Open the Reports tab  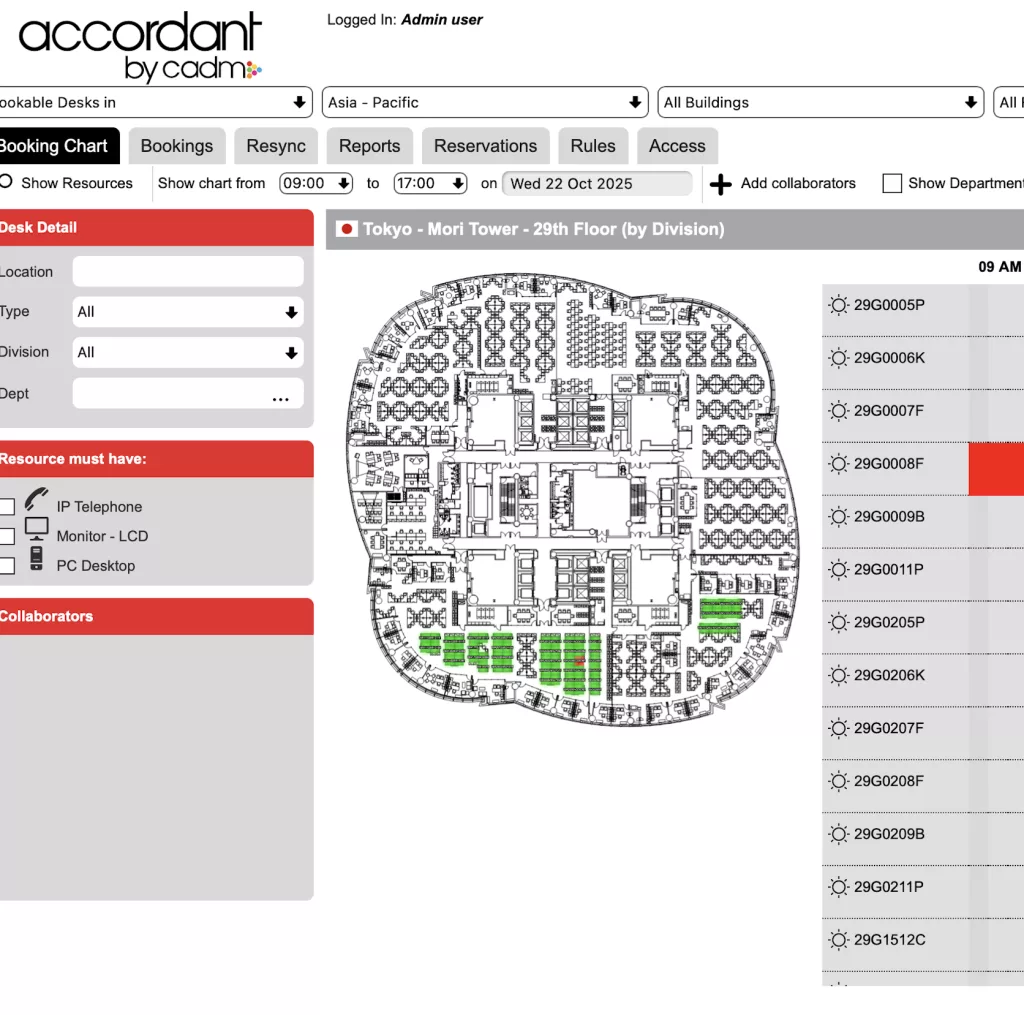(x=369, y=146)
